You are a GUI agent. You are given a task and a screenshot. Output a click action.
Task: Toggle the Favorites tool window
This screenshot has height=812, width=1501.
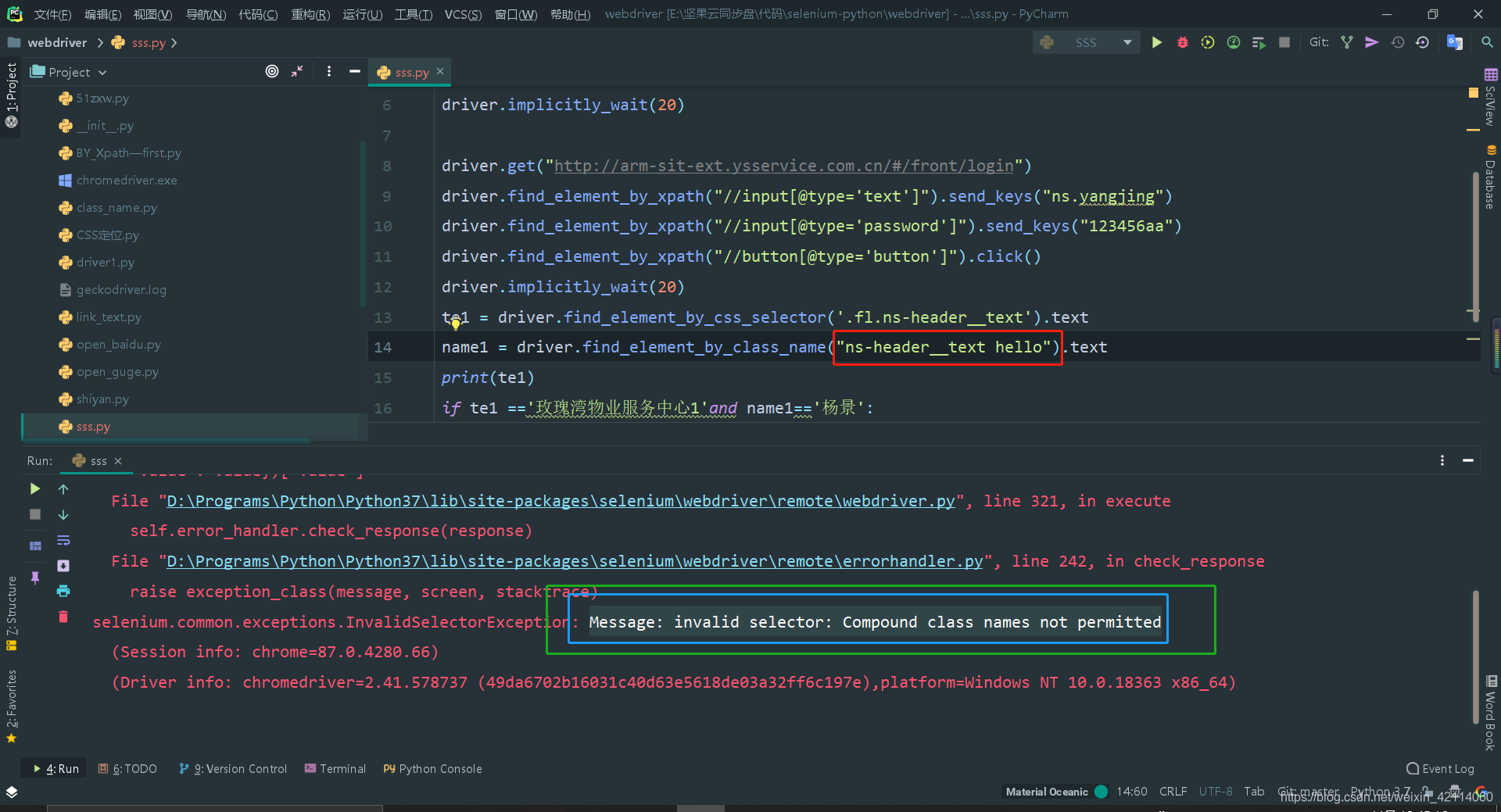tap(11, 706)
